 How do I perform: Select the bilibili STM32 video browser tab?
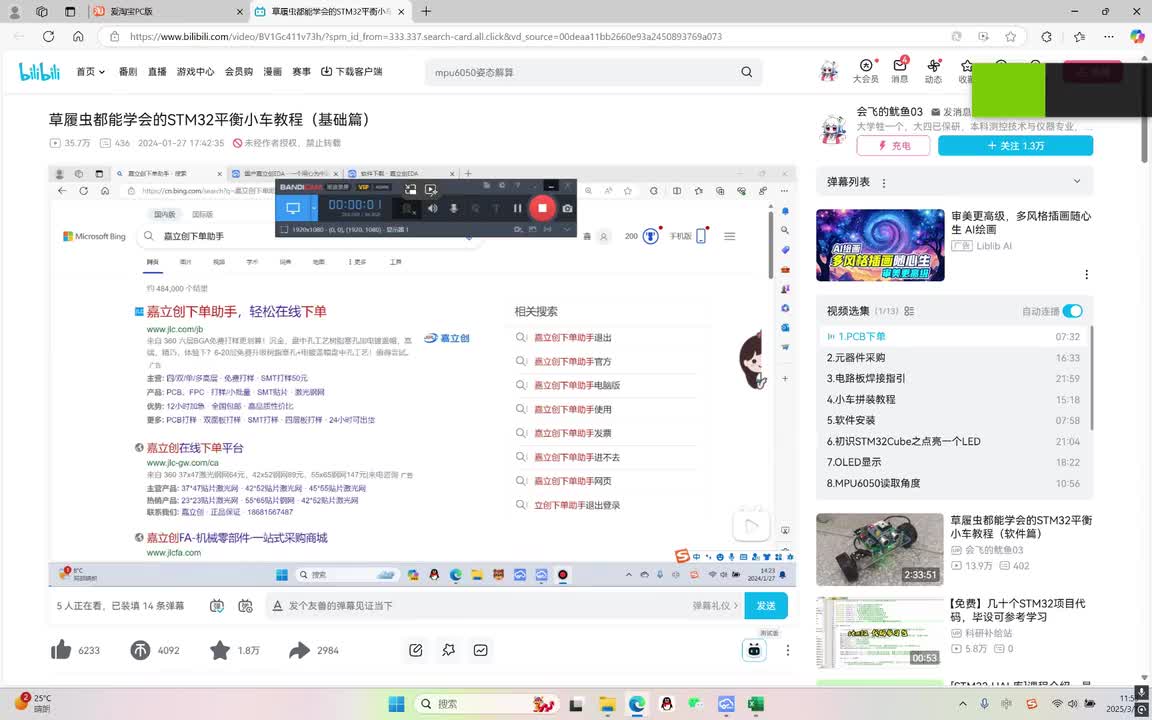(x=330, y=12)
